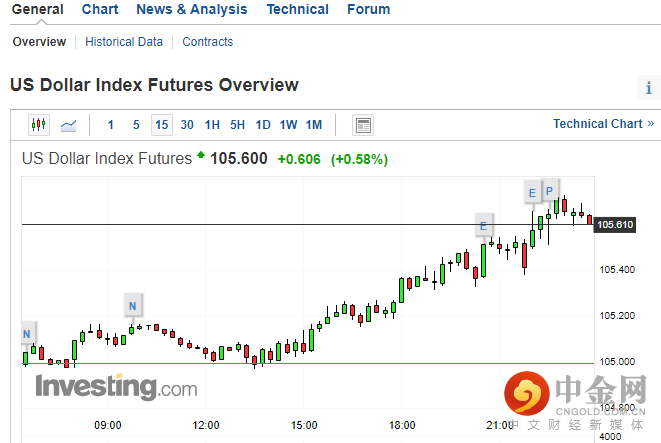Switch chart to 1D timeframe
661x443 pixels.
pos(263,125)
